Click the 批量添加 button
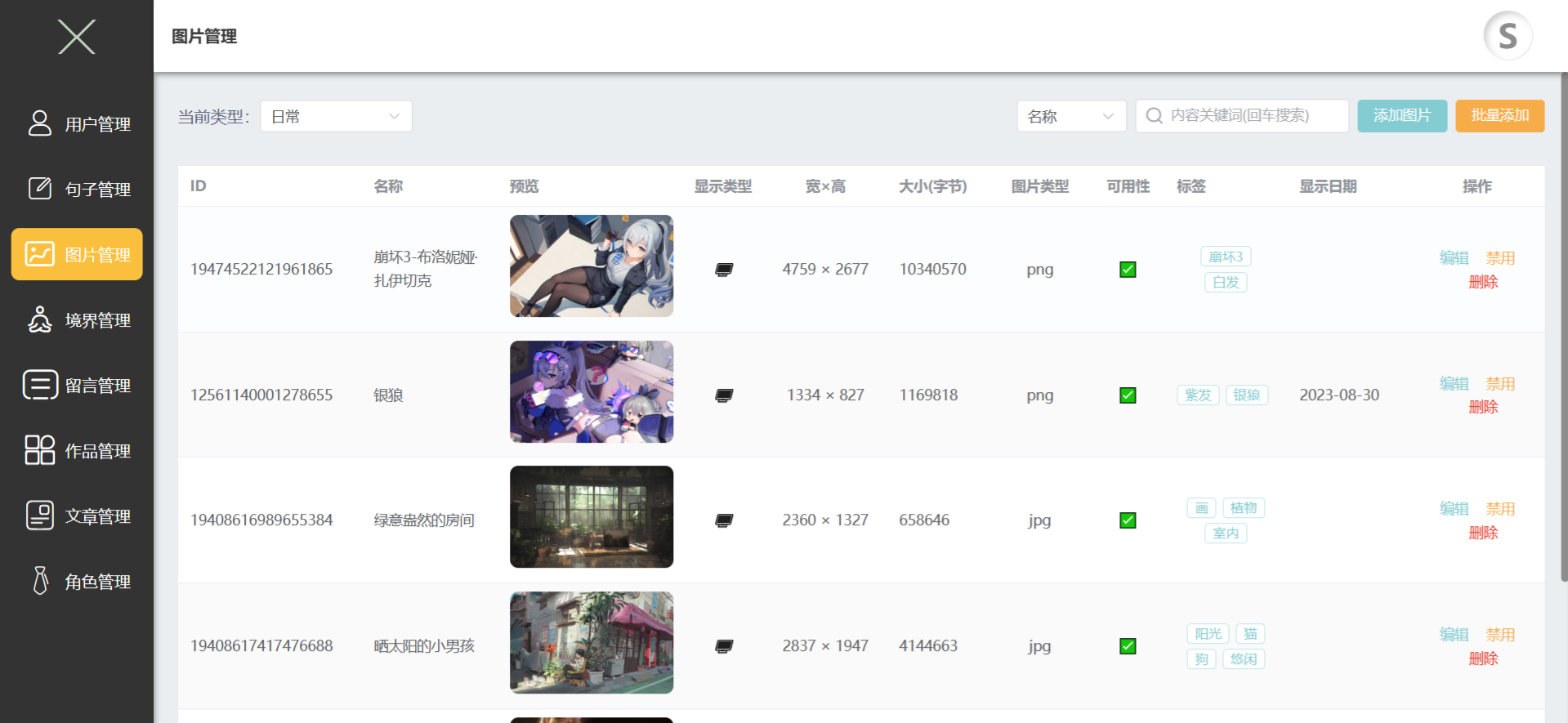 pos(1499,116)
